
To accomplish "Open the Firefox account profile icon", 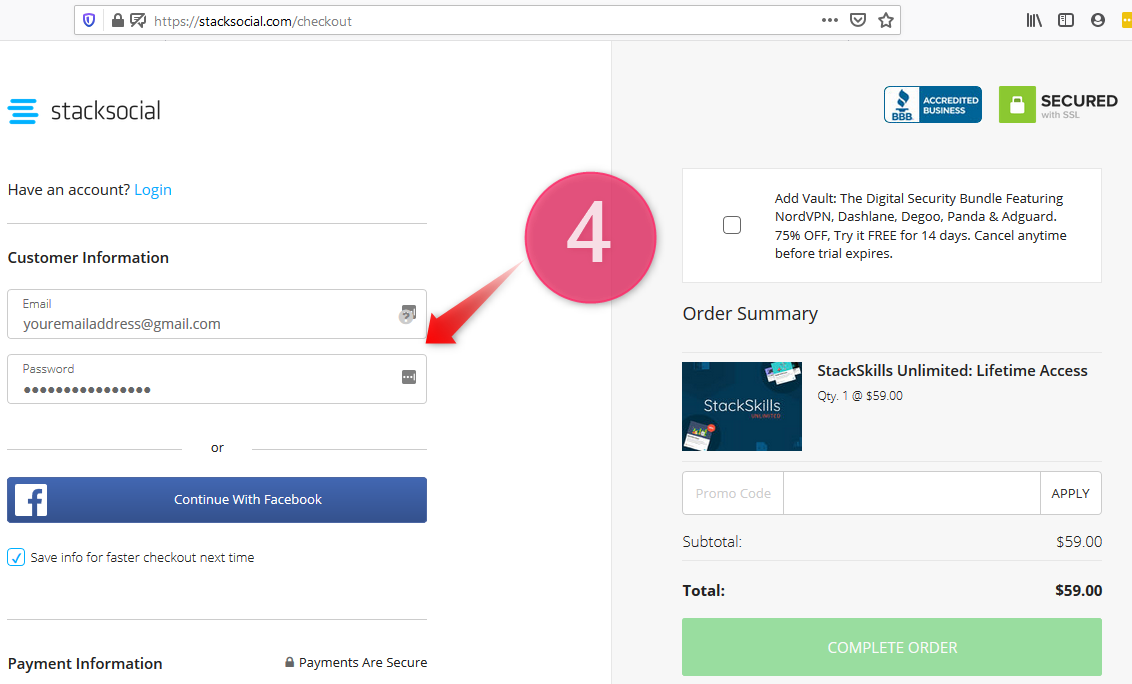I will click(1097, 19).
